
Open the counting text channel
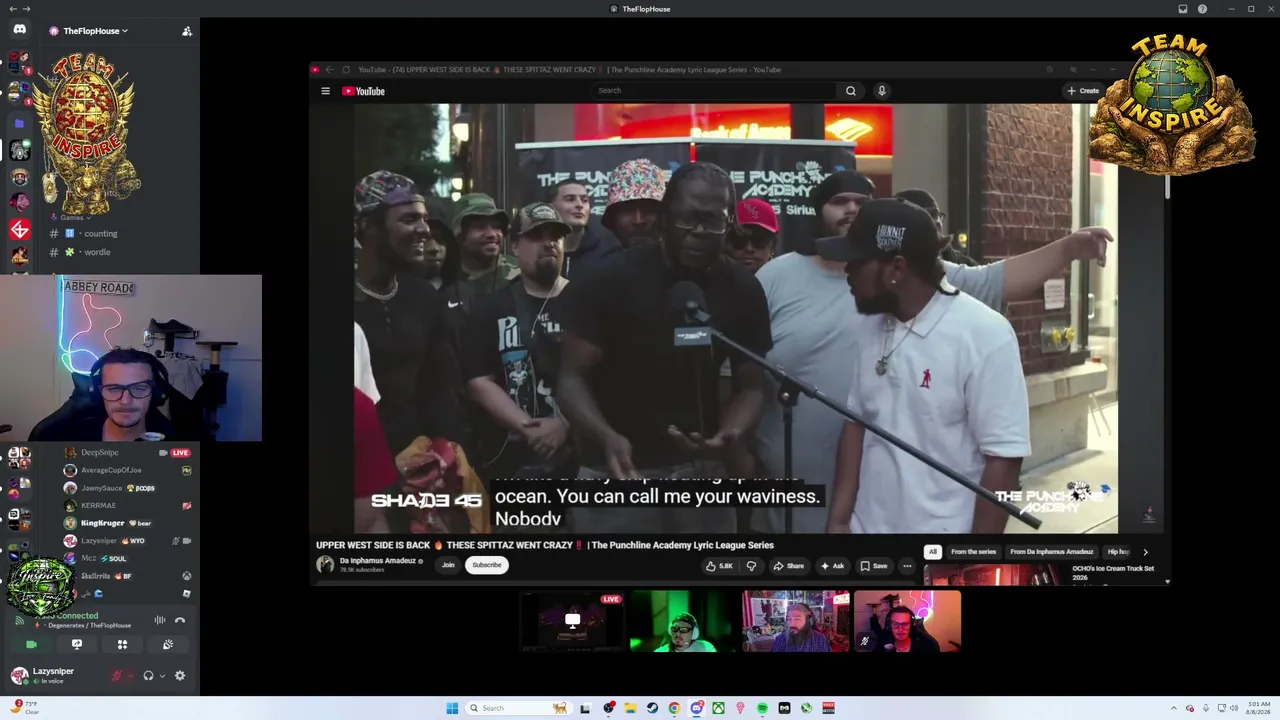point(101,234)
